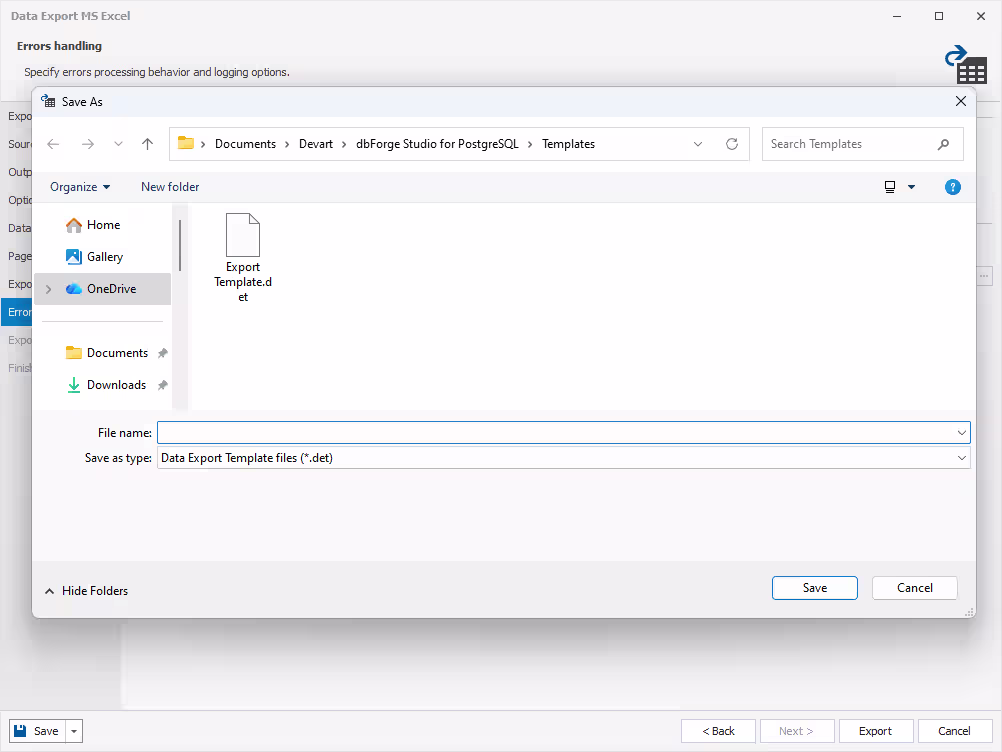1002x752 pixels.
Task: Open pinned Documents folder
Action: click(107, 353)
